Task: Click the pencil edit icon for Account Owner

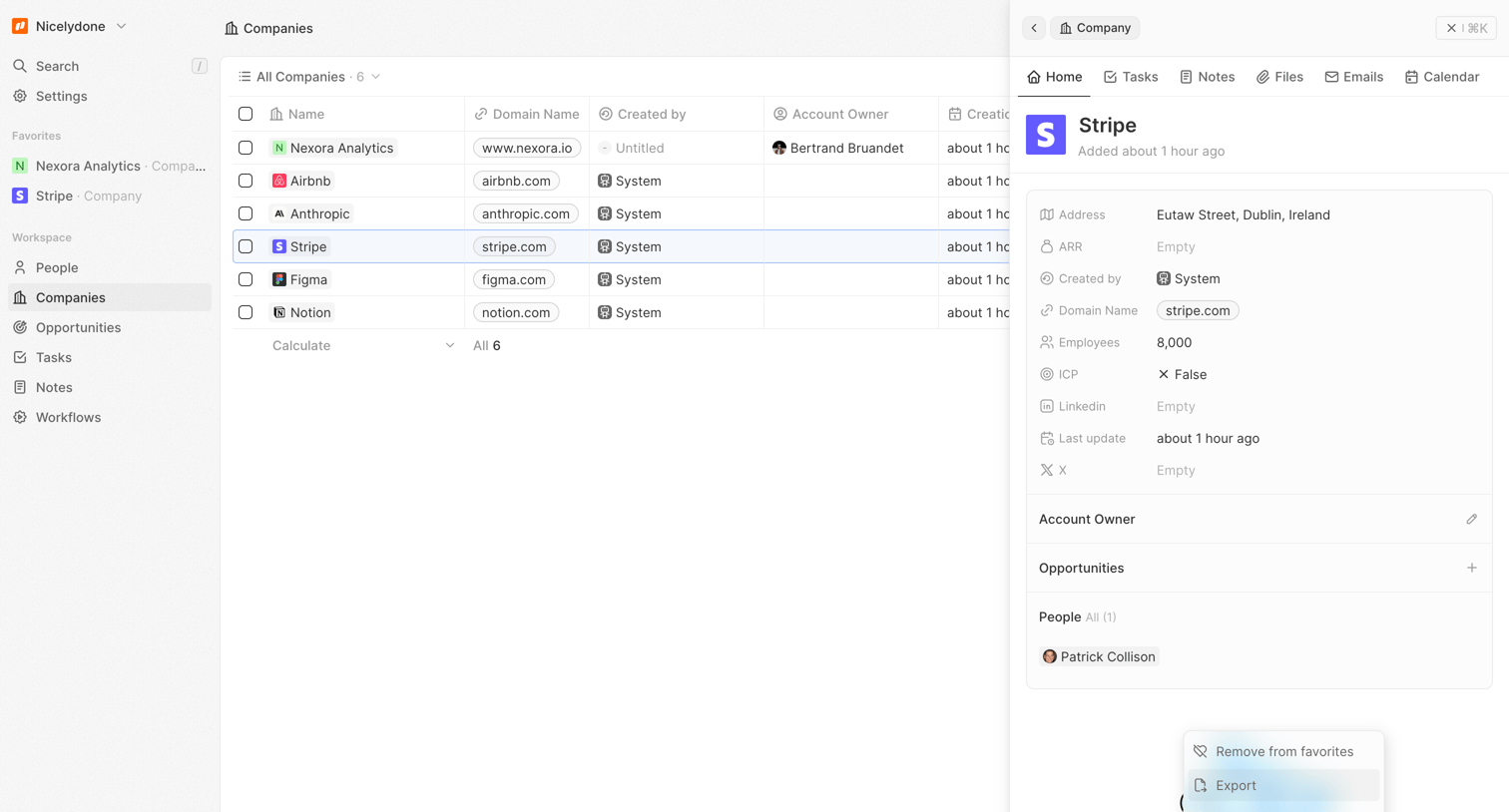Action: (x=1472, y=519)
